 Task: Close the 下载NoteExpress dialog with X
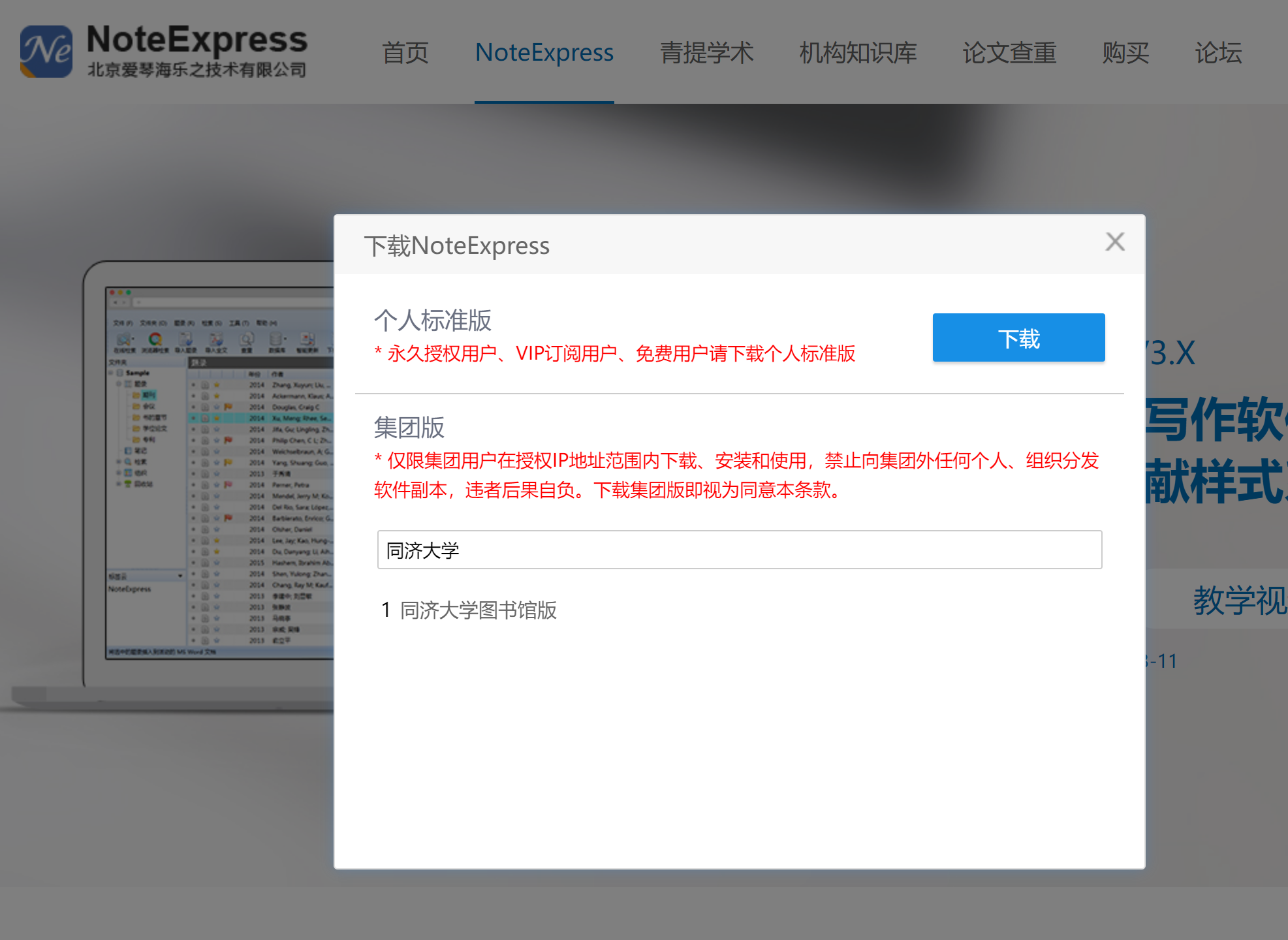[1114, 242]
